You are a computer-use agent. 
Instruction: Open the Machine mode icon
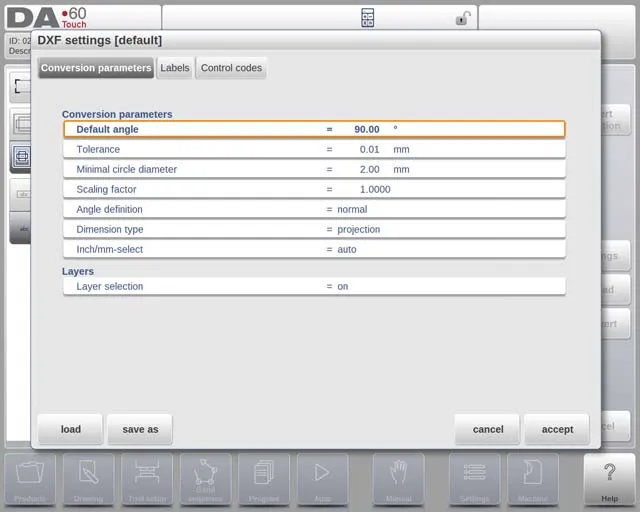(532, 478)
